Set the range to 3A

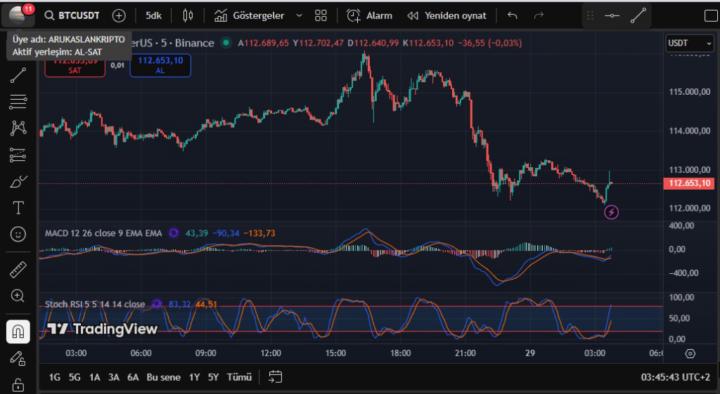point(114,377)
